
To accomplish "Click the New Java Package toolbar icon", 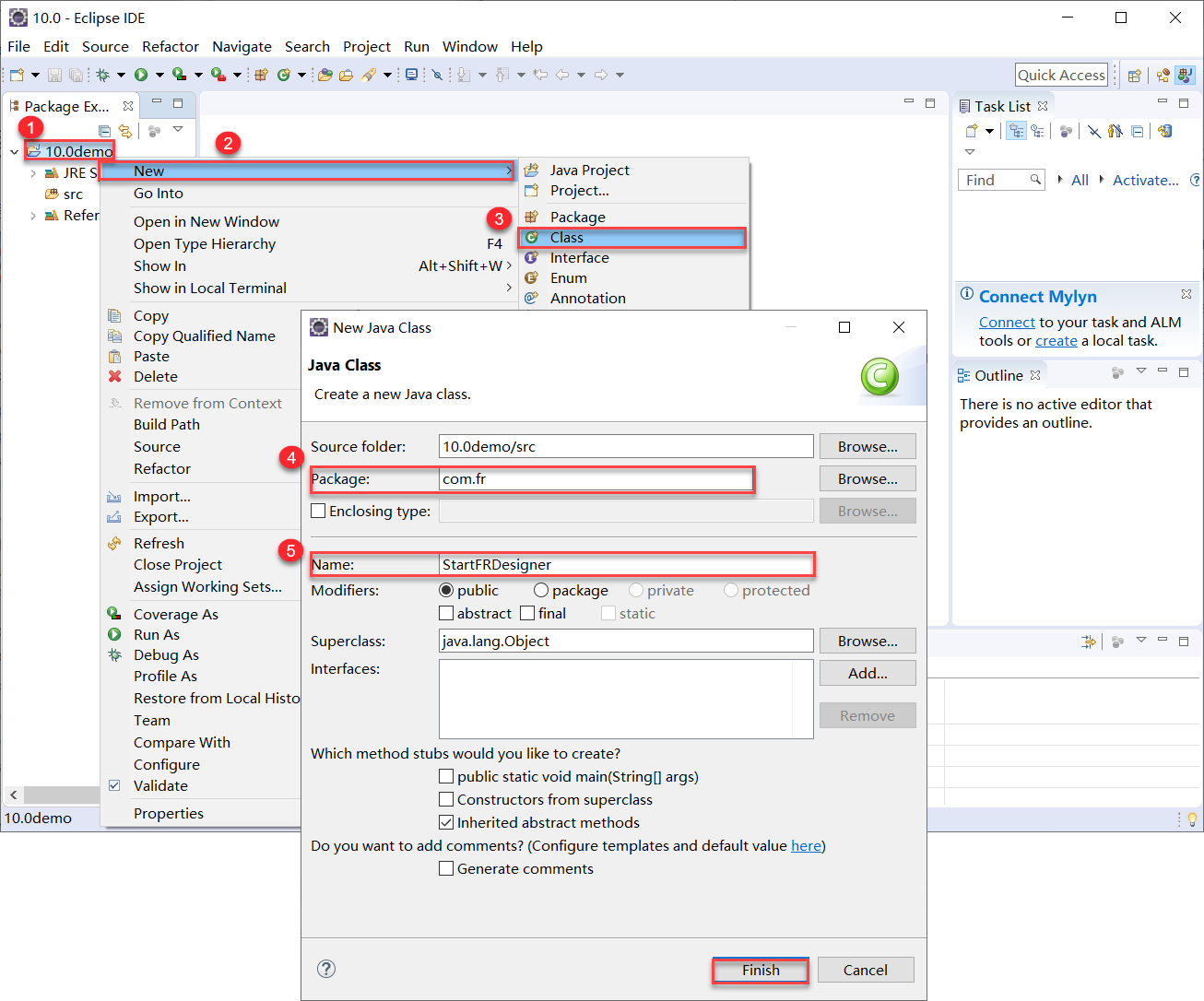I will click(261, 75).
